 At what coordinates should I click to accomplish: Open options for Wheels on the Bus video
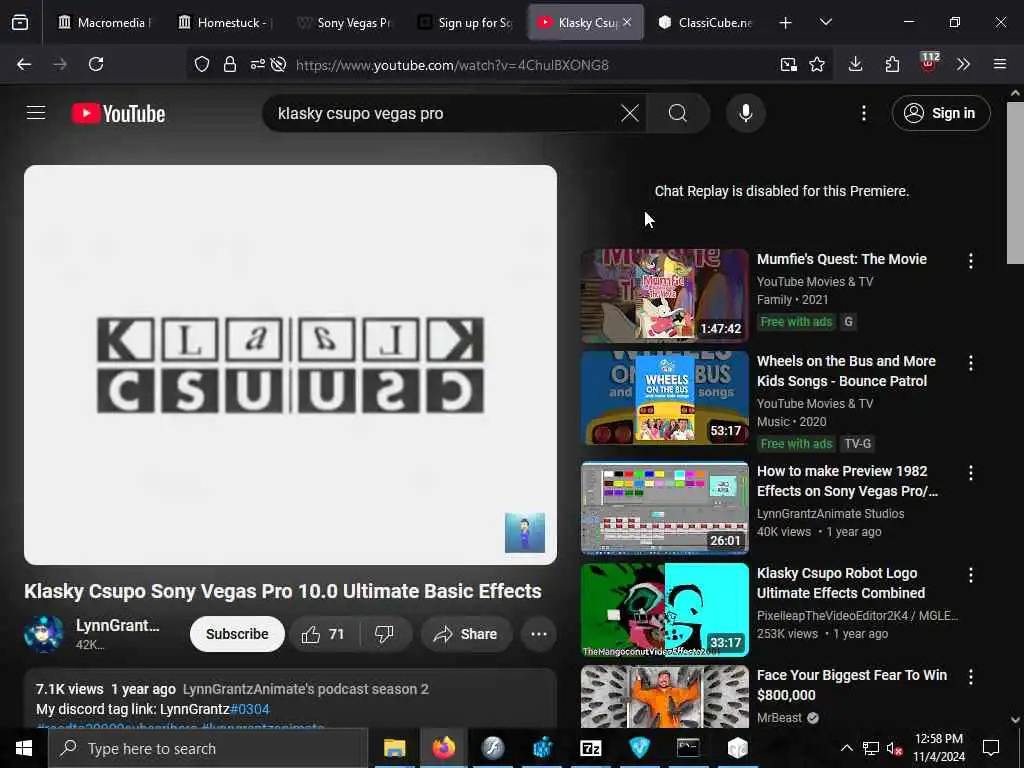[x=970, y=362]
